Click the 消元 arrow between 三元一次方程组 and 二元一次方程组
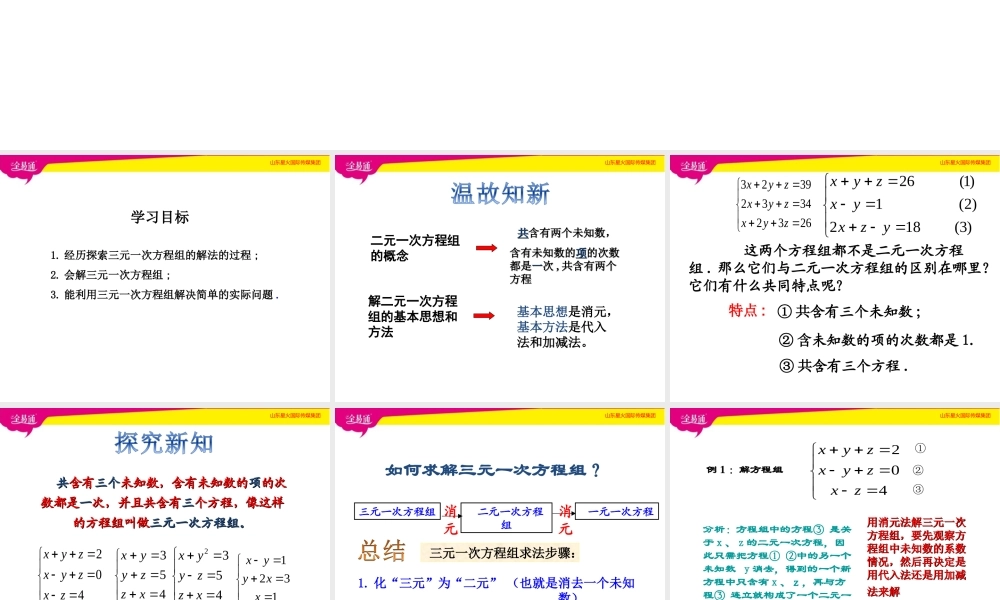This screenshot has height=600, width=1000. pyautogui.click(x=450, y=518)
